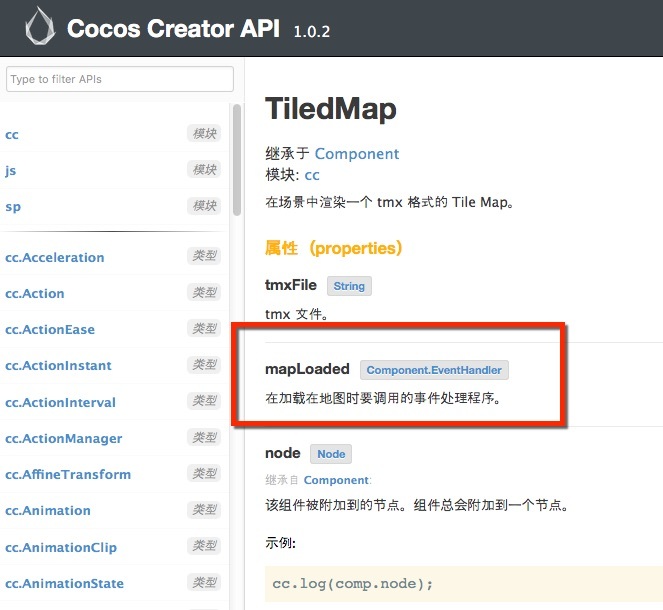This screenshot has width=663, height=610.
Task: Open cc.ActionManager in the API list
Action: point(63,438)
